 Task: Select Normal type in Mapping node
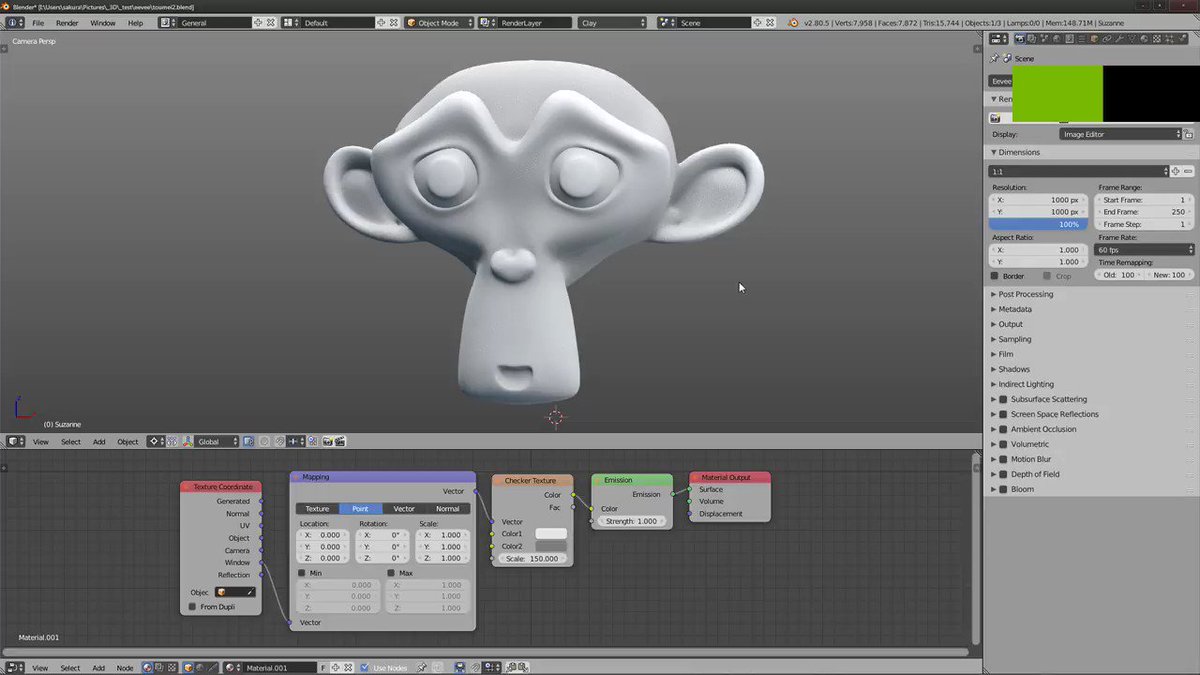448,508
